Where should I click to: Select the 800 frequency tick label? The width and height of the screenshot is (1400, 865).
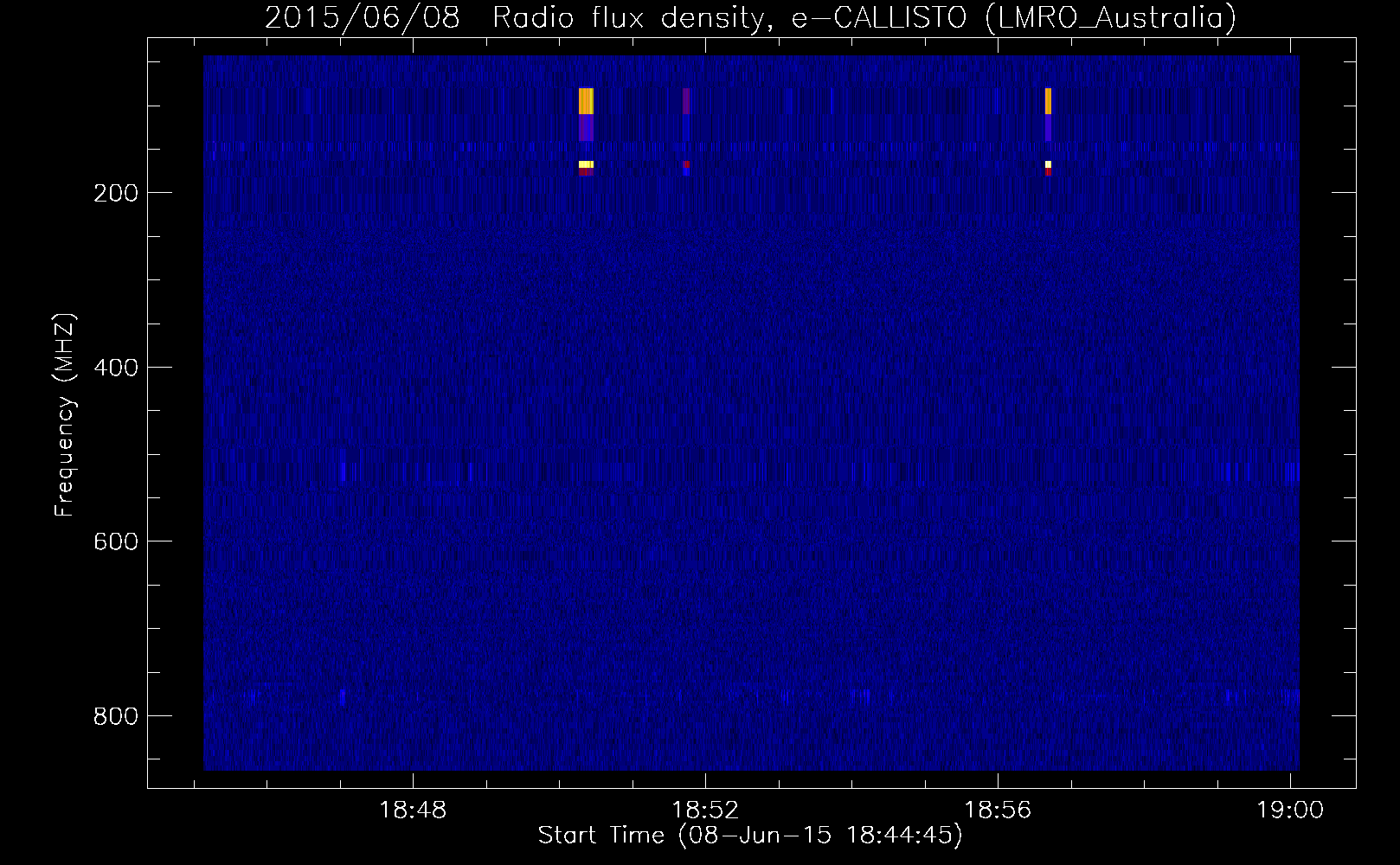click(x=116, y=716)
